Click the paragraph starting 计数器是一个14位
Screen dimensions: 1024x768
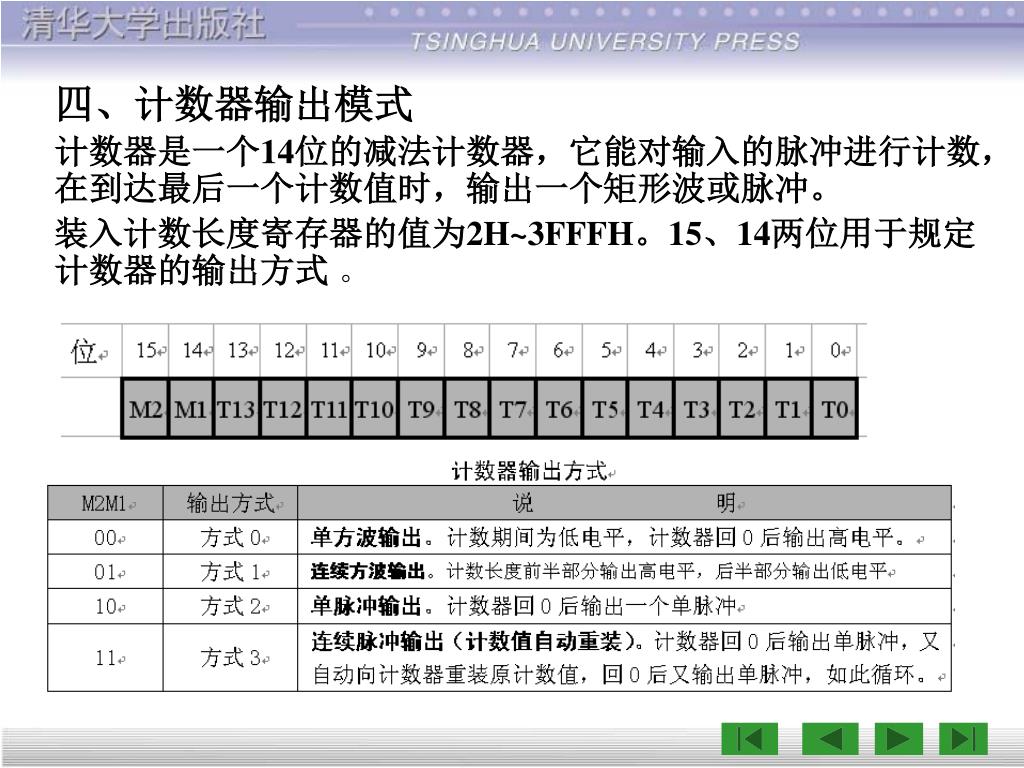(x=524, y=170)
